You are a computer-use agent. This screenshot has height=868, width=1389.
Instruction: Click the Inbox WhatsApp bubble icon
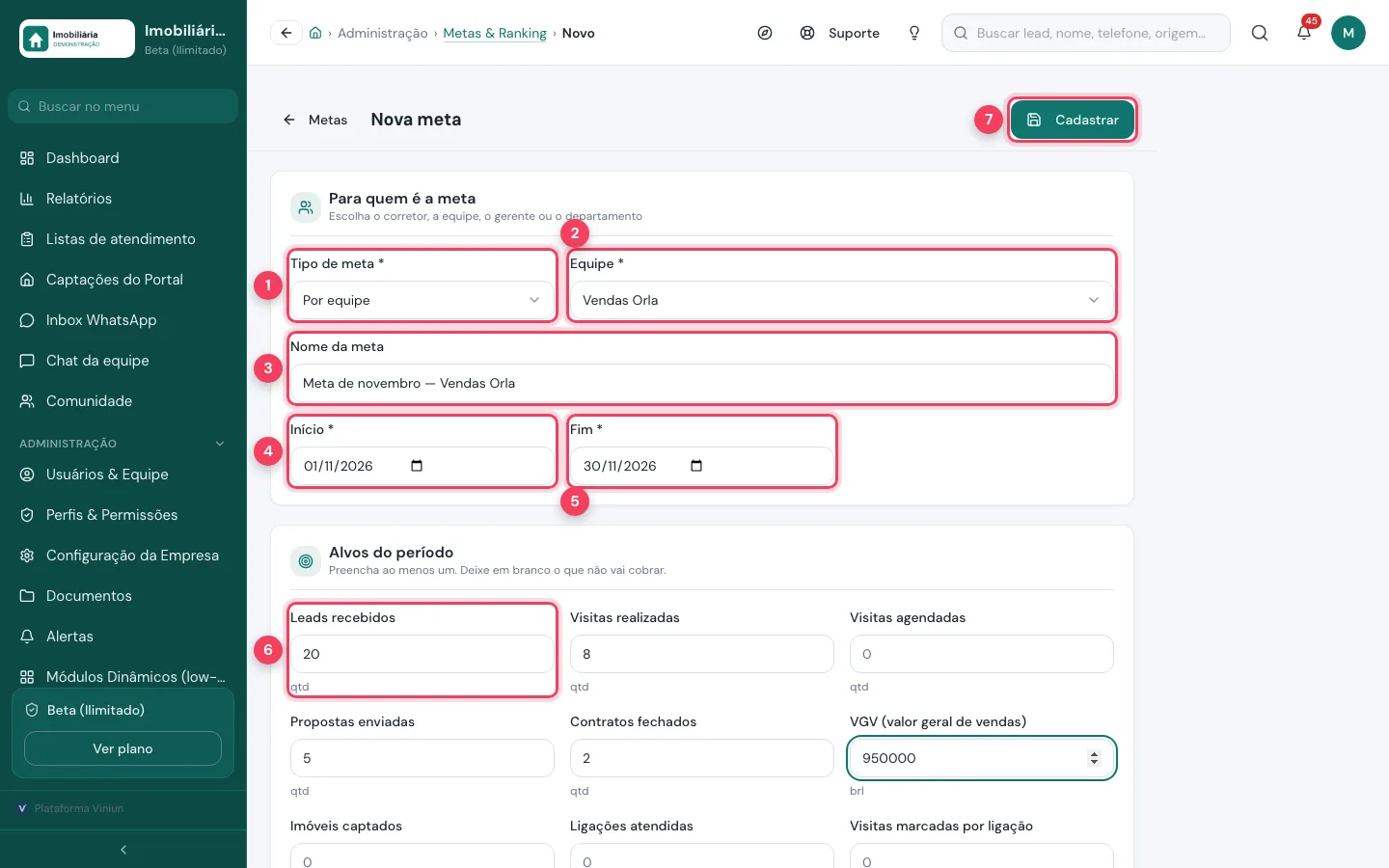point(27,320)
